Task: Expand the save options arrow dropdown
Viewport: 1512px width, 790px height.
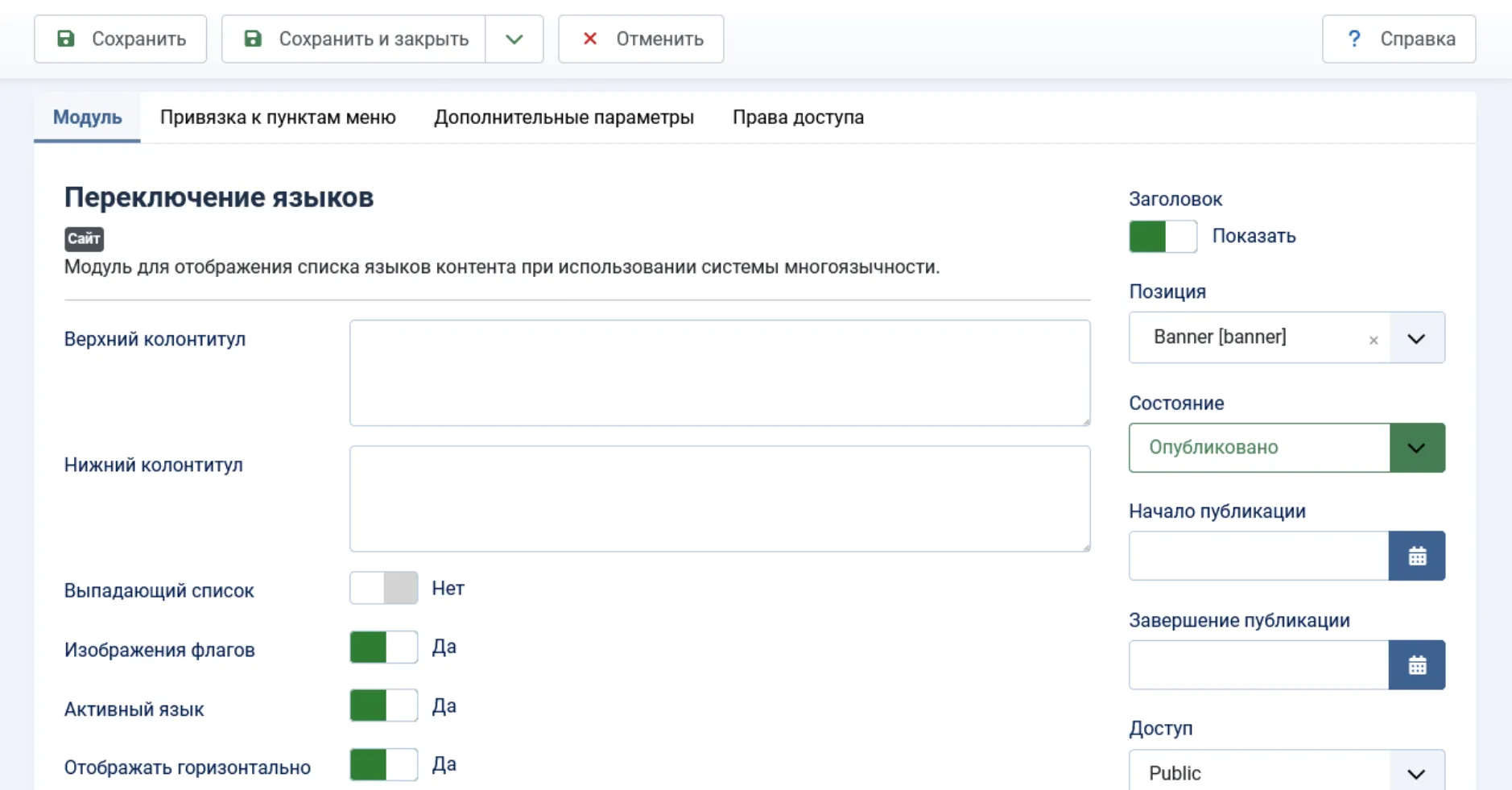Action: click(514, 39)
